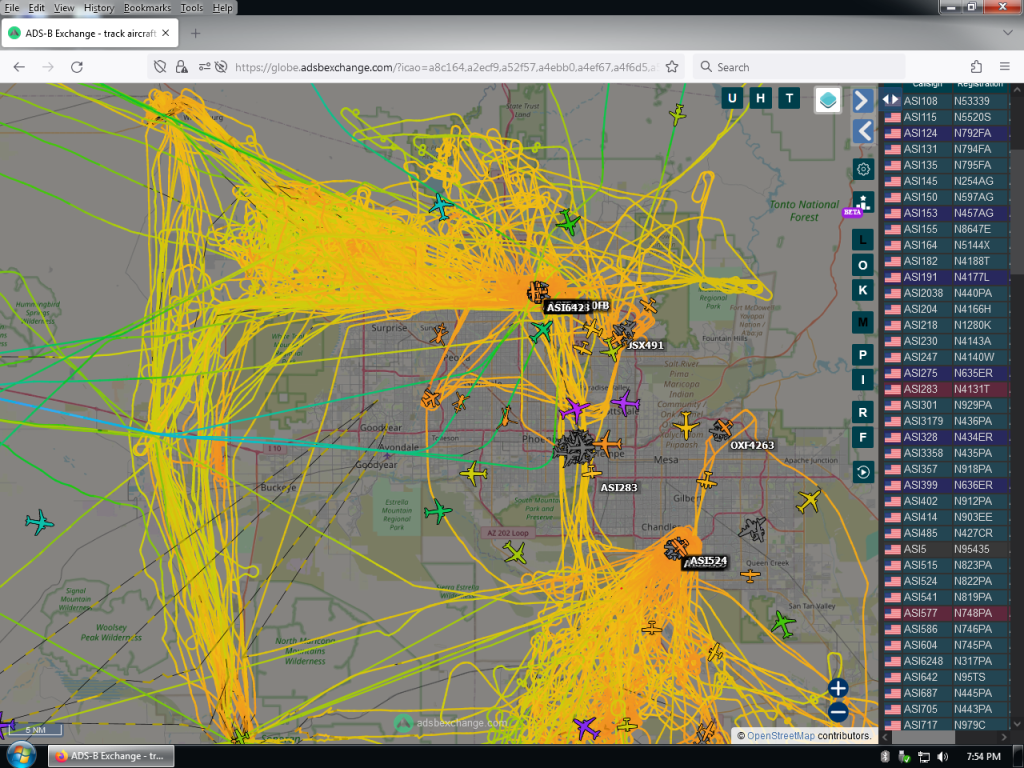Toggle the U filter button
Screen dimensions: 1024x768
(731, 99)
